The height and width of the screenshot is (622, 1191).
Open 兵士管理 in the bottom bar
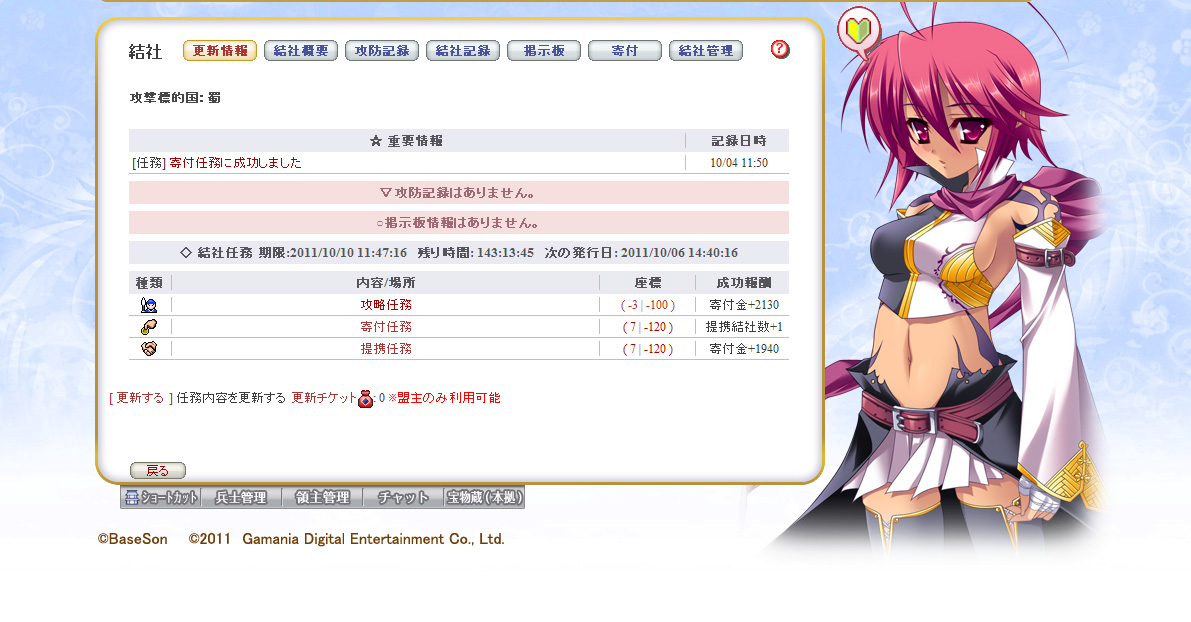click(242, 497)
